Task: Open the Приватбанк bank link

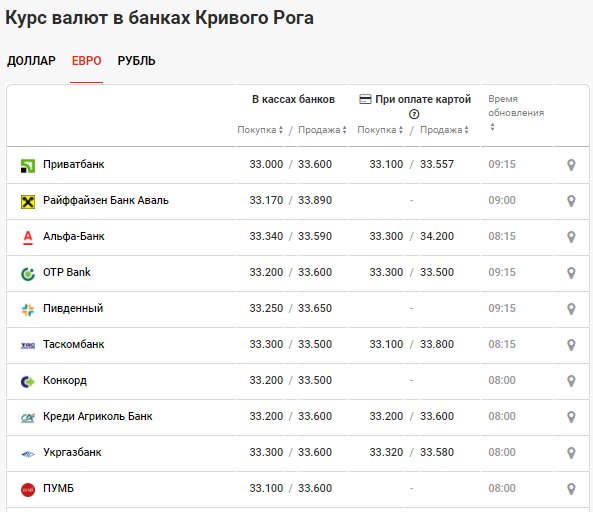Action: click(74, 164)
